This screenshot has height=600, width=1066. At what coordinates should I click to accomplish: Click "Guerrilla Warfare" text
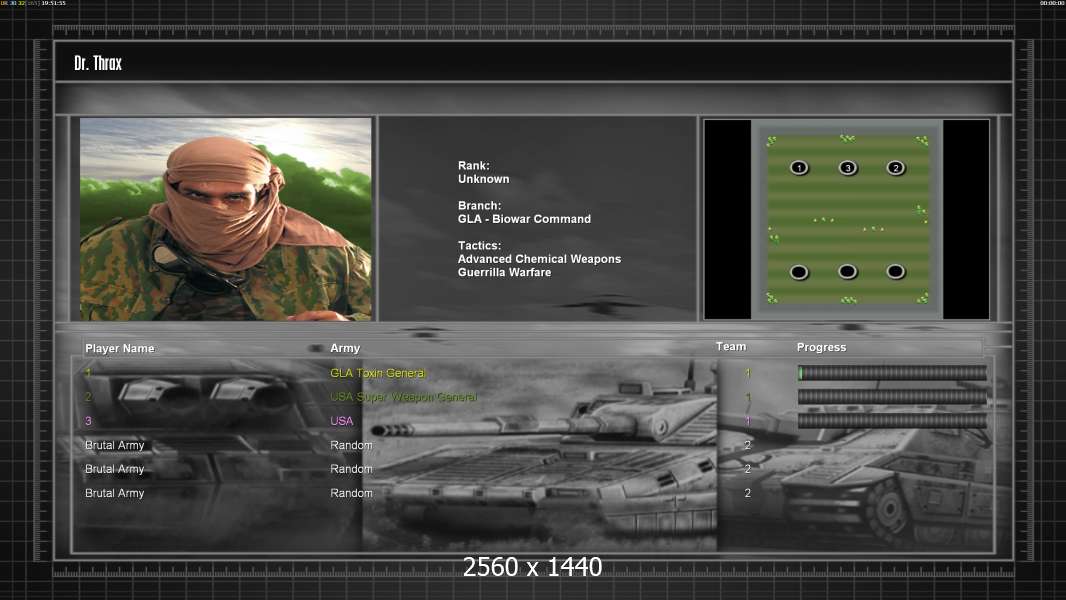tap(504, 272)
